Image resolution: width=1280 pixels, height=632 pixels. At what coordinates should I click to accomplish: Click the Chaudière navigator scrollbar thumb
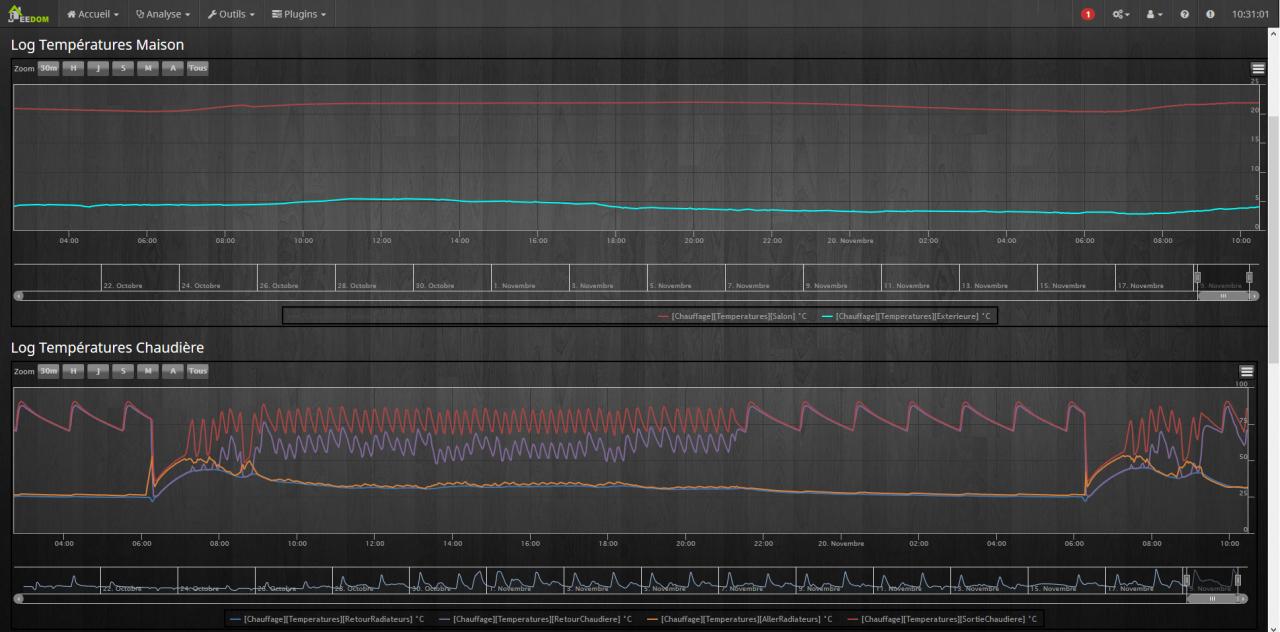1212,598
